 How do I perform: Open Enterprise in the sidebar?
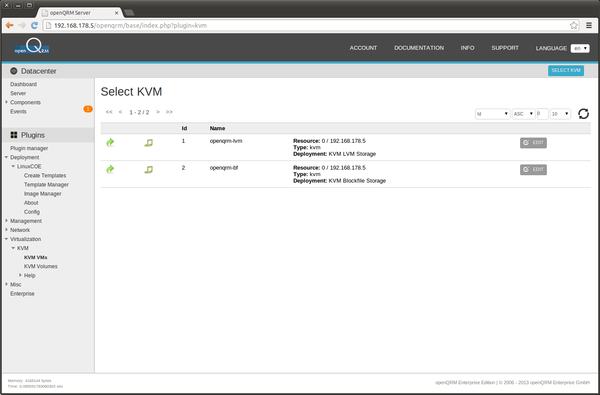[x=22, y=294]
